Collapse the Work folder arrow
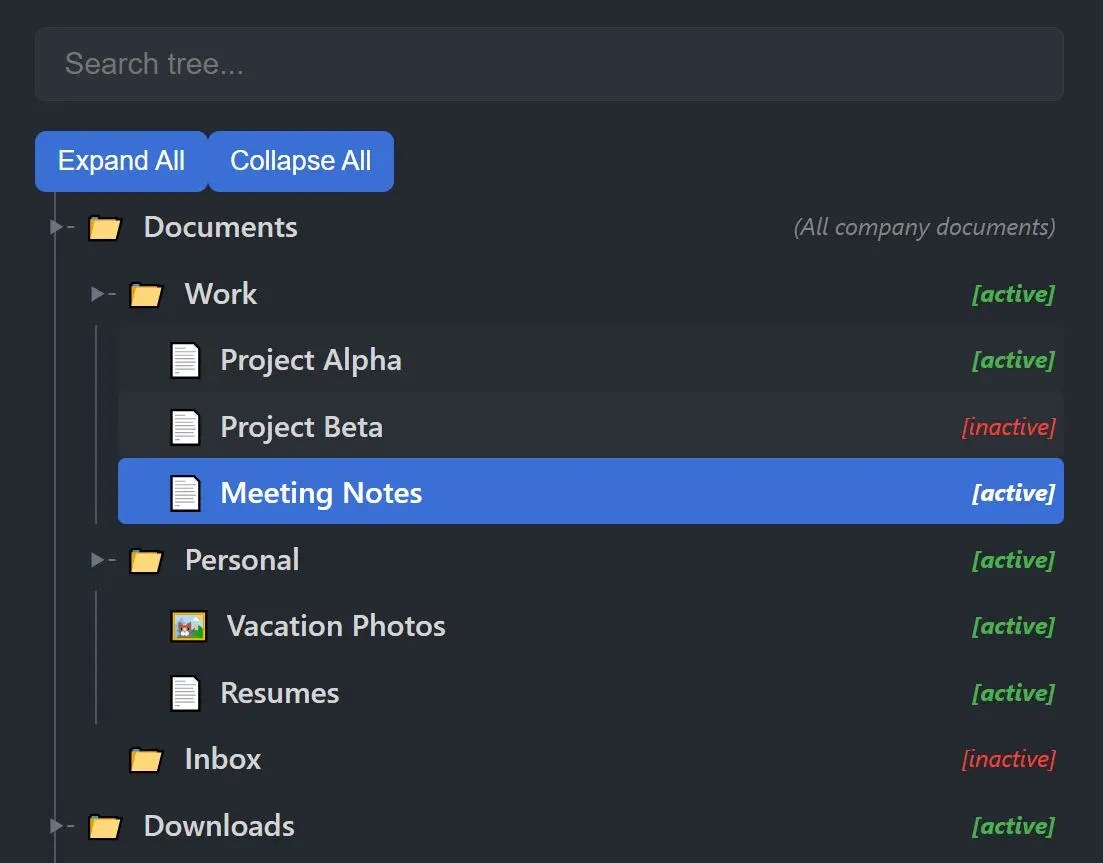1103x863 pixels. tap(97, 294)
